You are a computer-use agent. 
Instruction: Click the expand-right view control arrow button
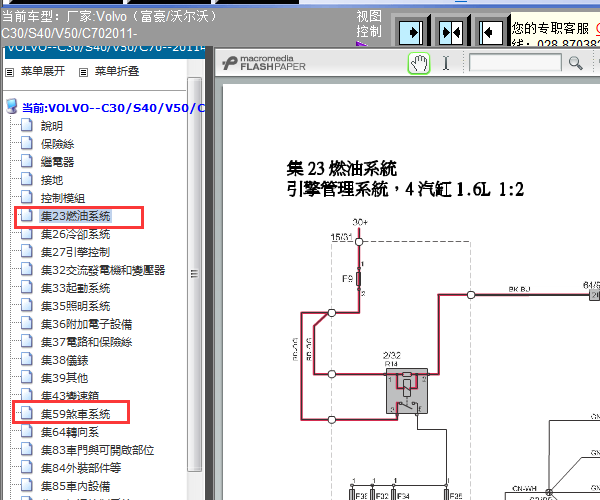[x=411, y=33]
